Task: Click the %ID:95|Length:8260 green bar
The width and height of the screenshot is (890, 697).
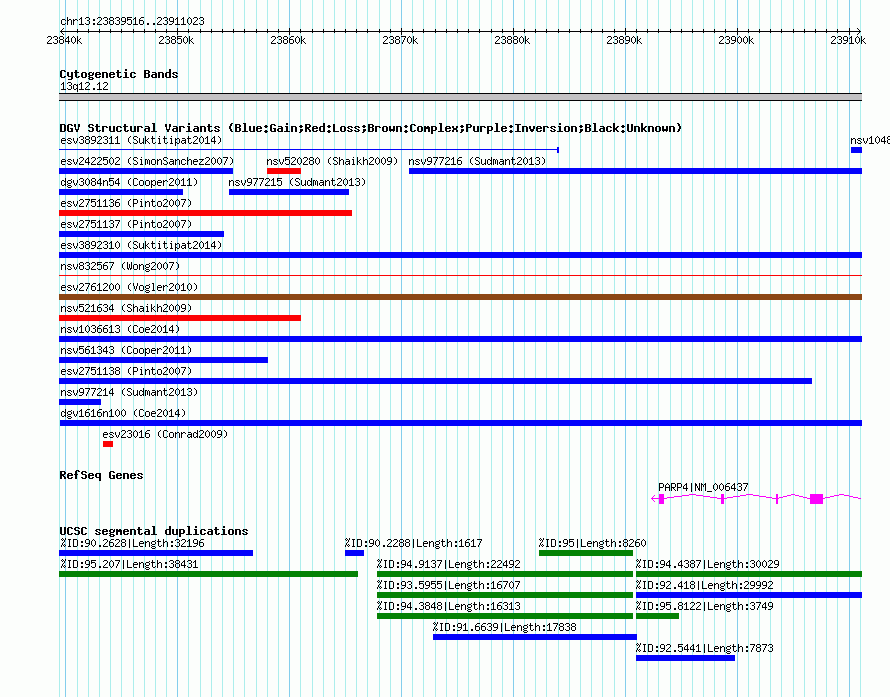Action: (x=586, y=553)
